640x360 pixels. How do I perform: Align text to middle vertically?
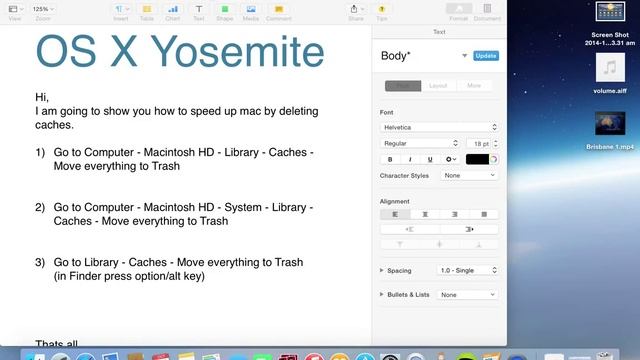tap(440, 244)
